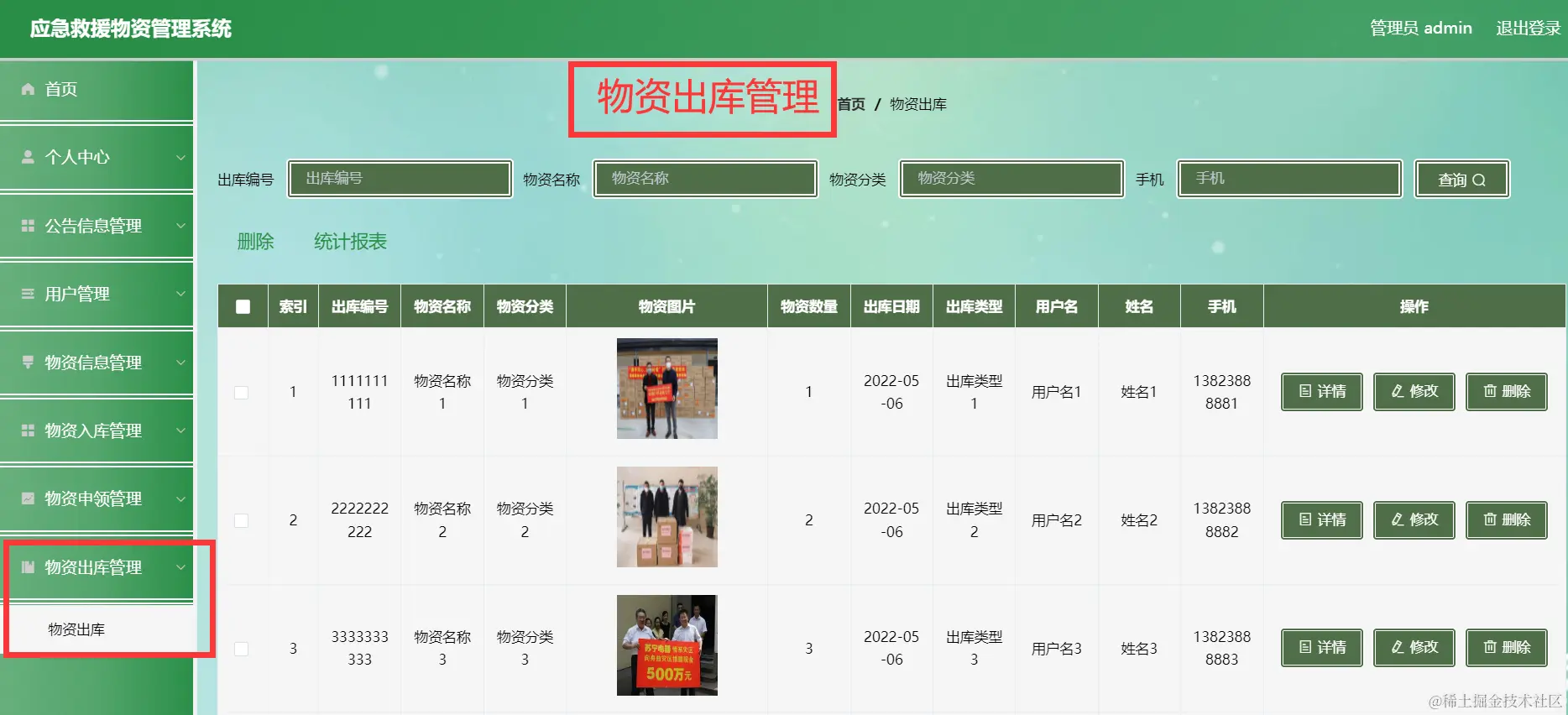Click the chart icon next to 物资出库管理

point(28,567)
